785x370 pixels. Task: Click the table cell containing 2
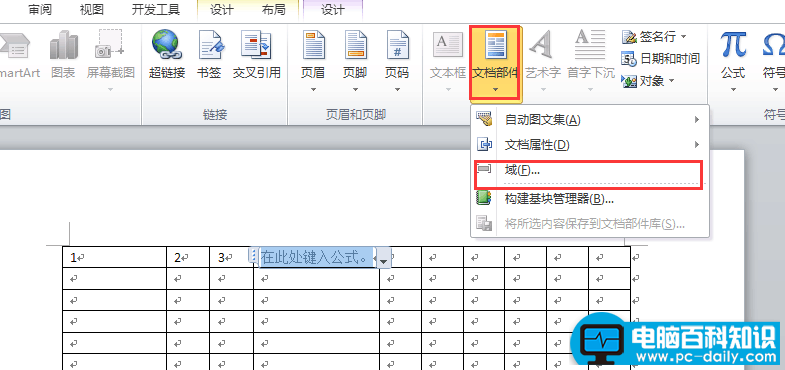pyautogui.click(x=188, y=257)
